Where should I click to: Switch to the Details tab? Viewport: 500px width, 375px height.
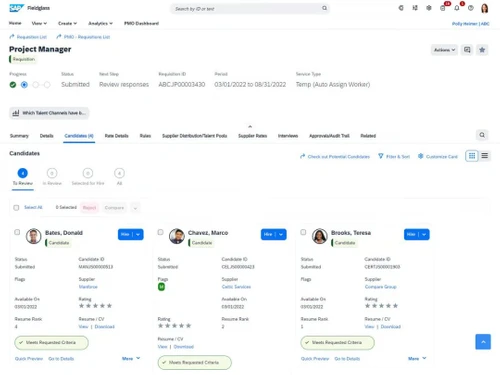click(47, 136)
